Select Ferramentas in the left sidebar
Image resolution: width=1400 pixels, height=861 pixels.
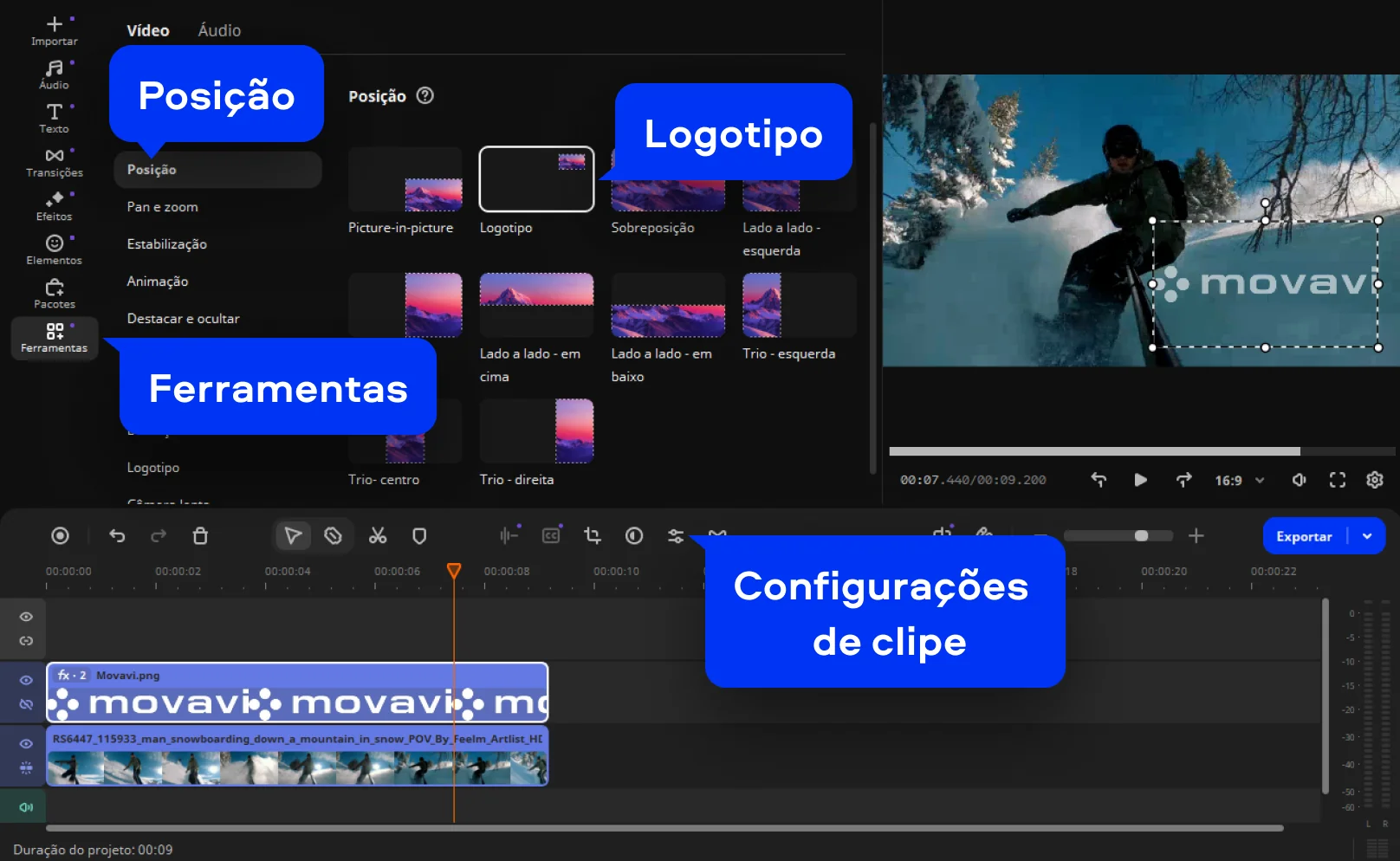click(54, 338)
